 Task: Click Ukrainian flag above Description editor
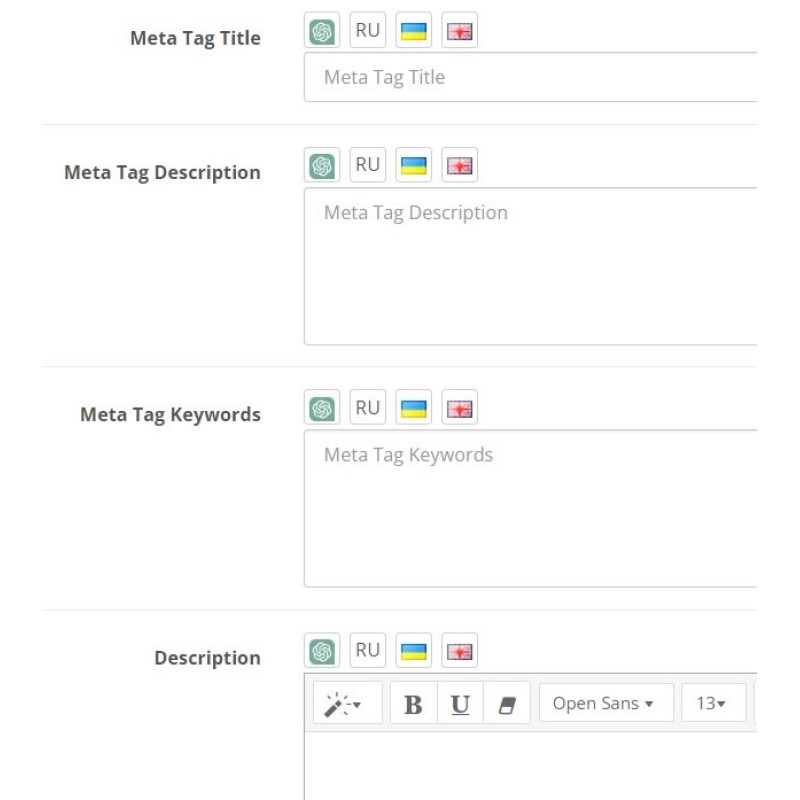(413, 649)
